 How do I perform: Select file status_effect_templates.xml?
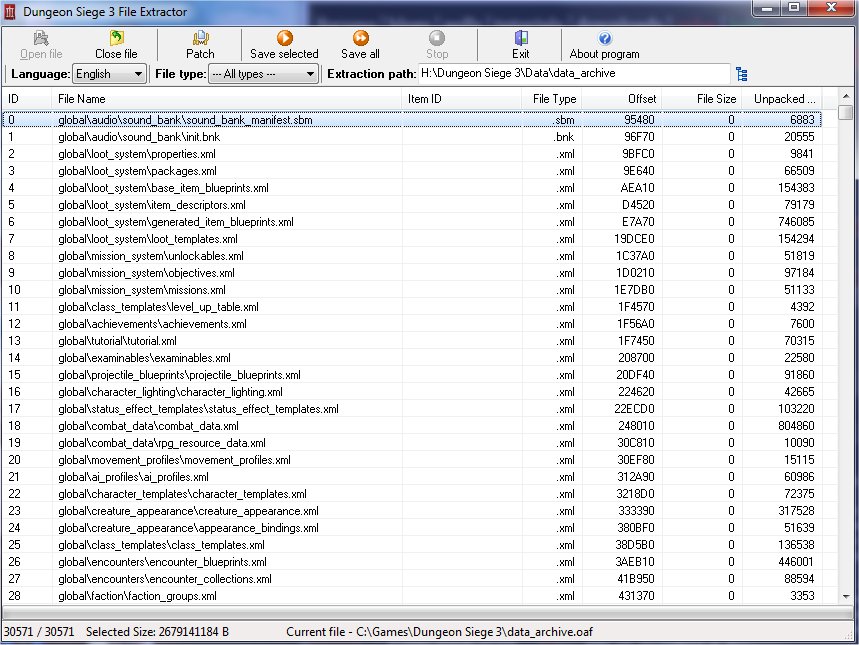click(412, 409)
